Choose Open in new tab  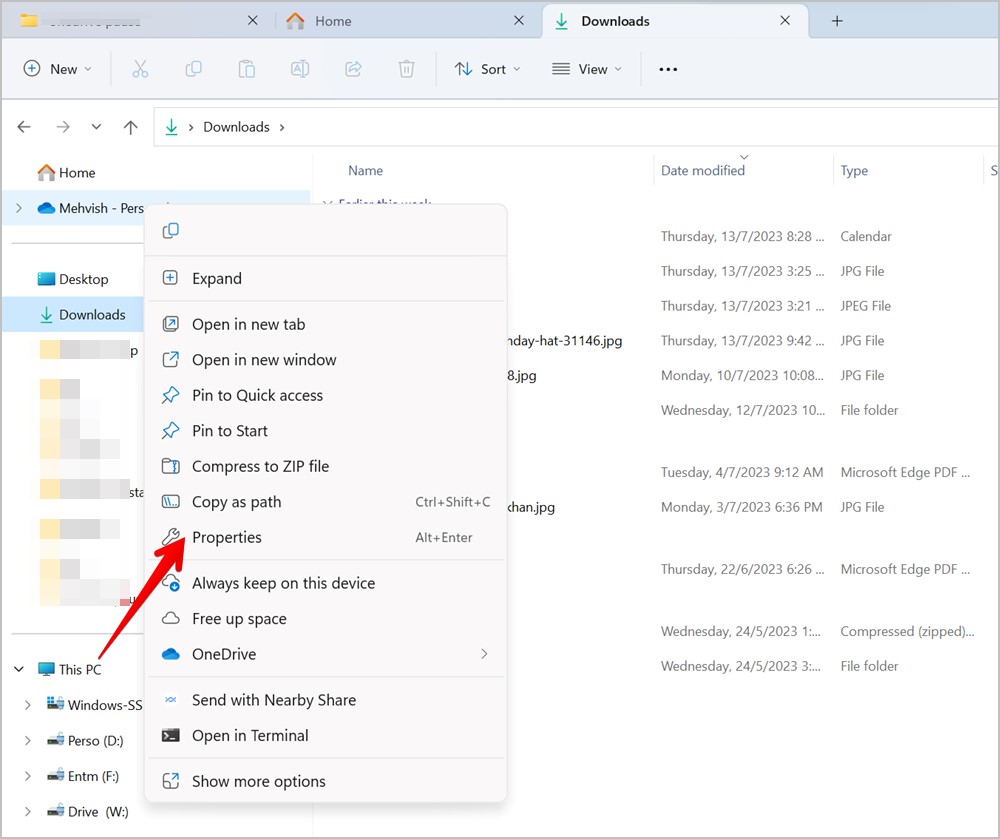pos(326,325)
